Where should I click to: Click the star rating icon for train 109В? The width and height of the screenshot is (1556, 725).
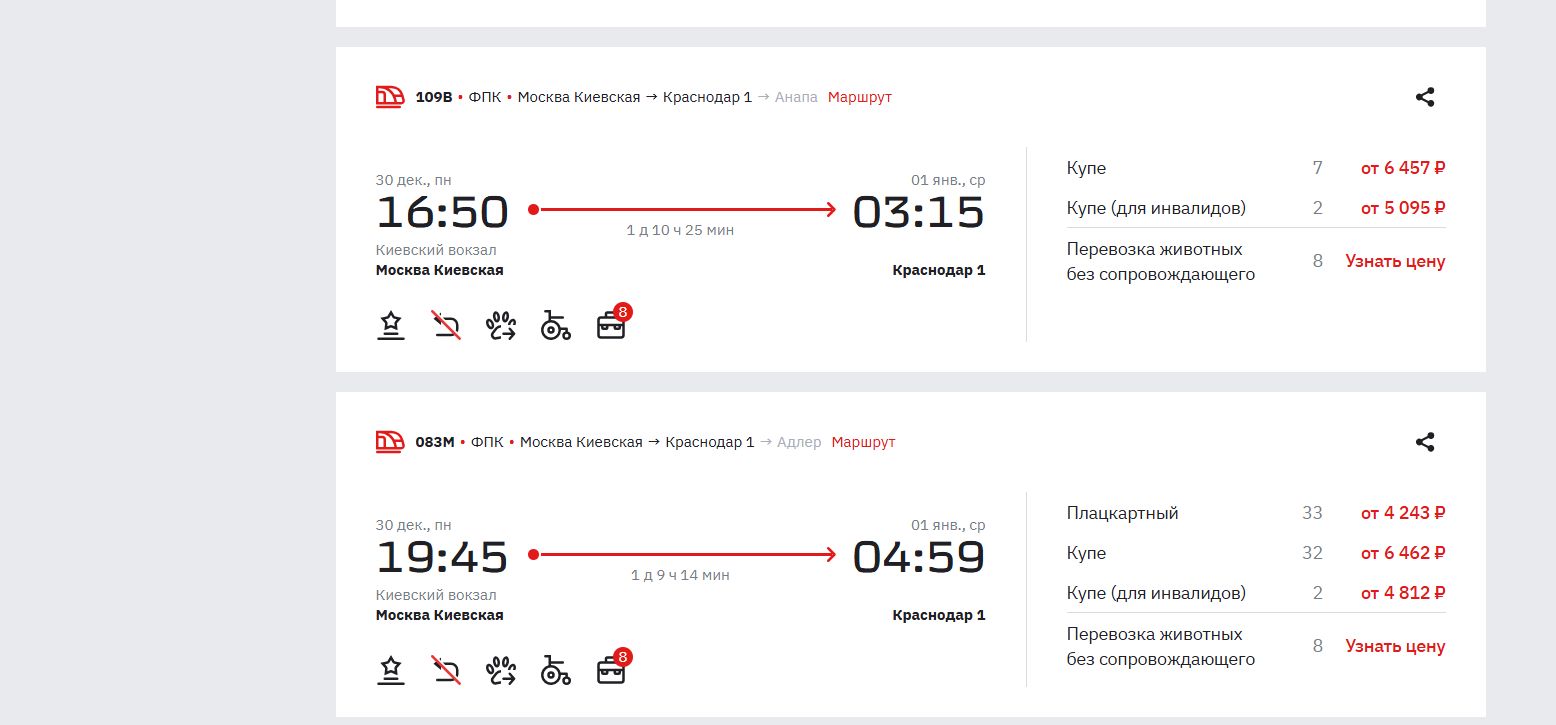(391, 326)
